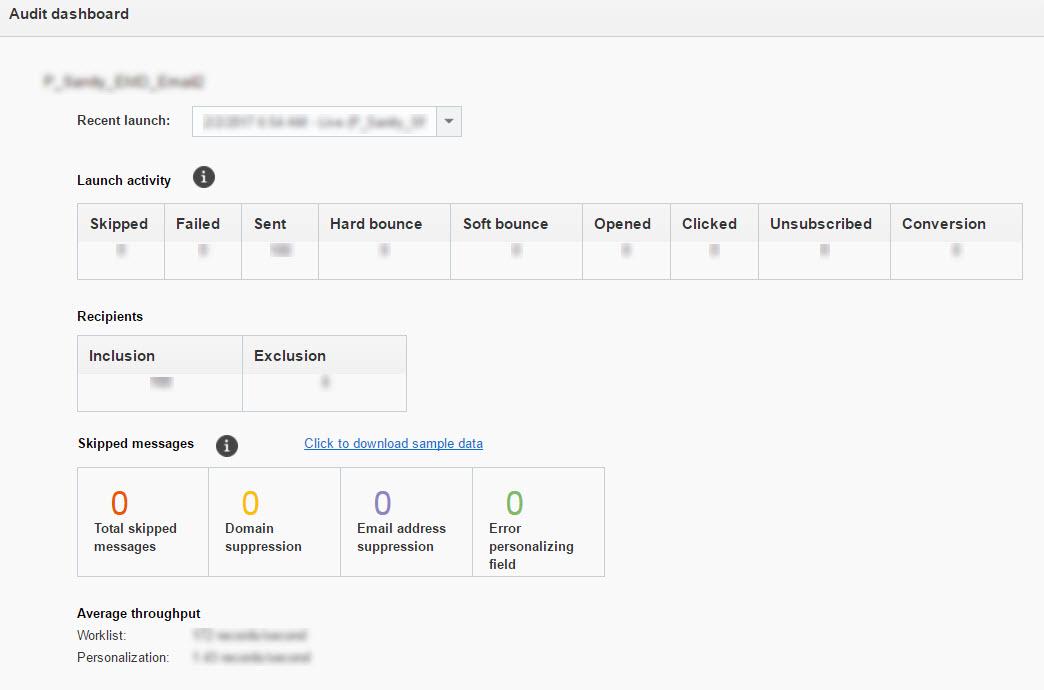Open the Recent launch dropdown arrow

tap(449, 122)
